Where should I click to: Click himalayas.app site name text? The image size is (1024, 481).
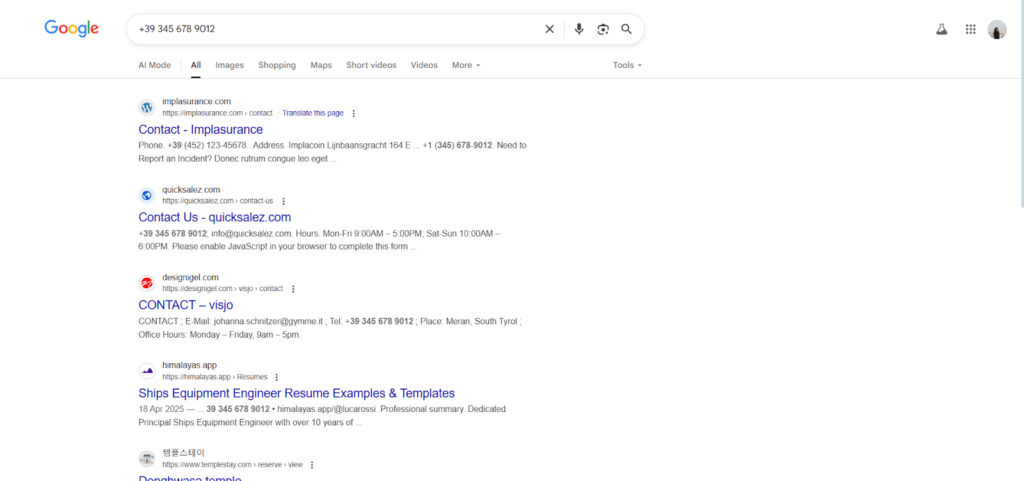(x=189, y=365)
